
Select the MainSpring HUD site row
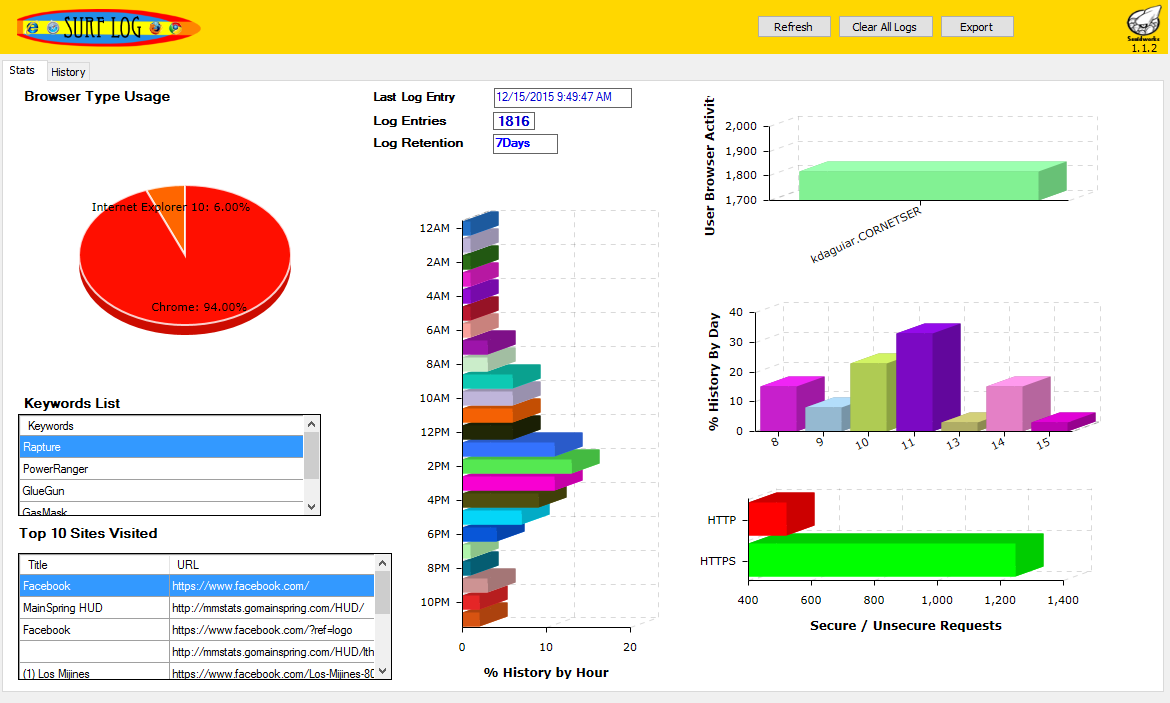[95, 608]
